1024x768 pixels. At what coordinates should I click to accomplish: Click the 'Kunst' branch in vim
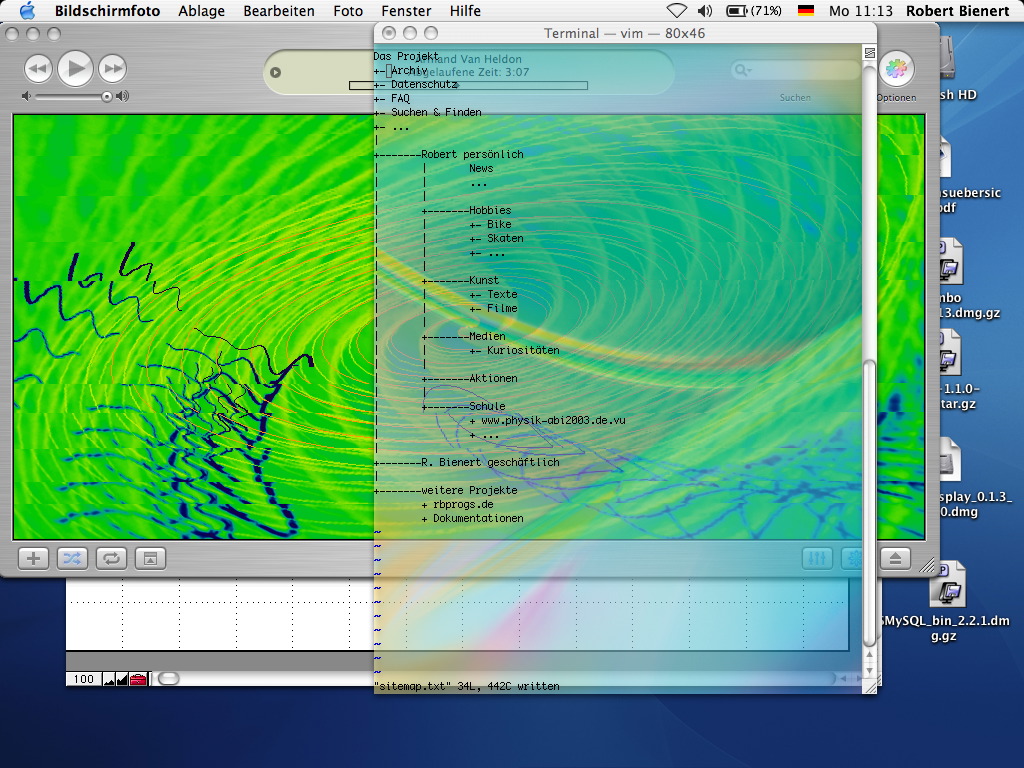(x=484, y=280)
